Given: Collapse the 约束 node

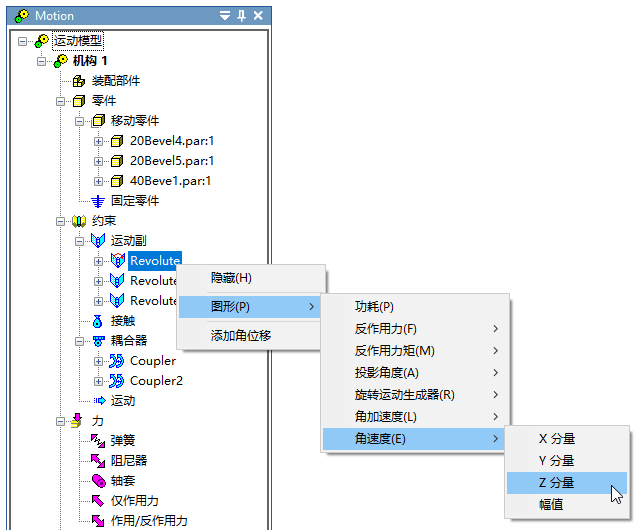Looking at the screenshot, I should click(61, 222).
